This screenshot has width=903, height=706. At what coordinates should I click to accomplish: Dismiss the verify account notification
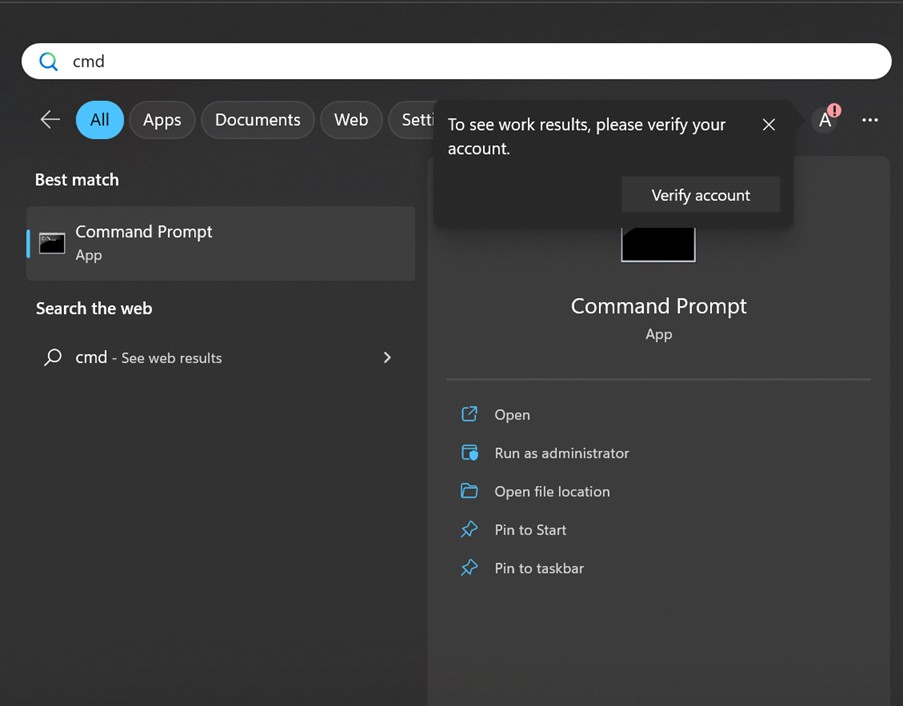point(768,125)
